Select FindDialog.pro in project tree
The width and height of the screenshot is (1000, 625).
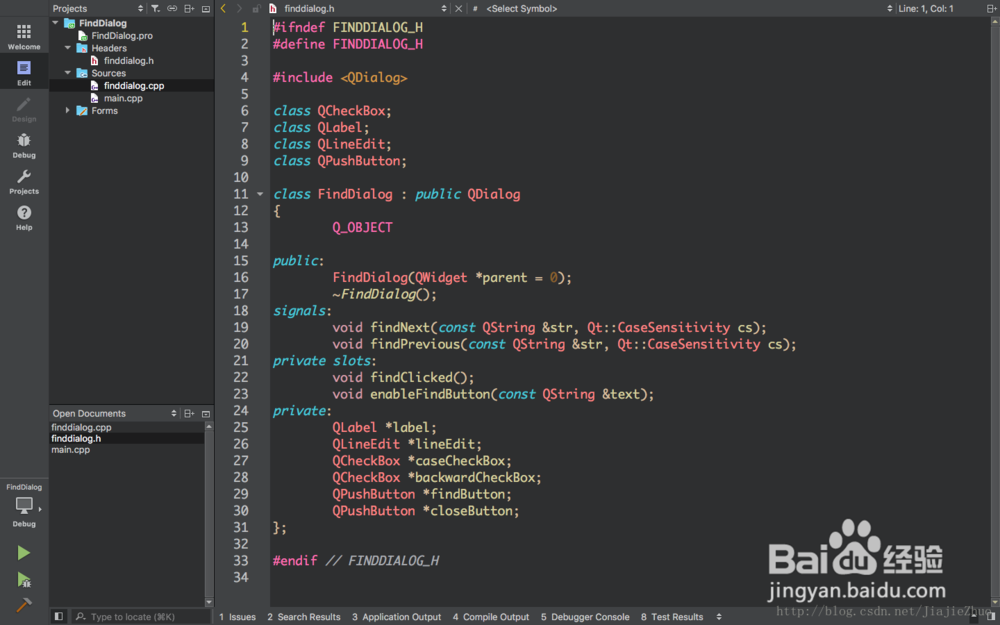pos(122,36)
